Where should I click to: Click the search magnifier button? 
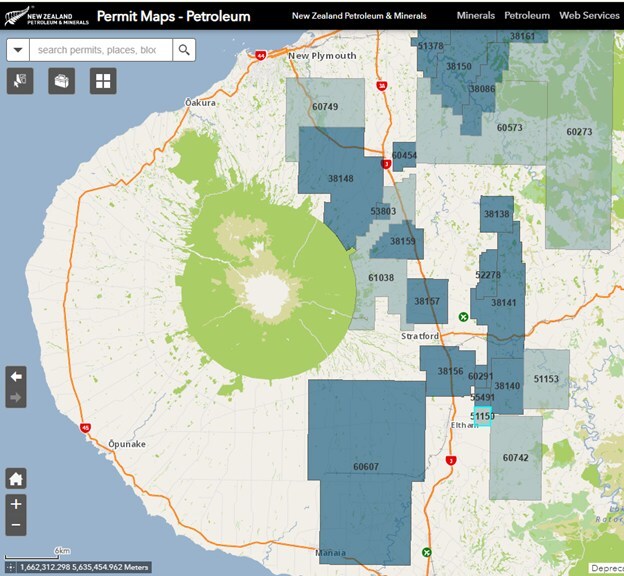184,50
